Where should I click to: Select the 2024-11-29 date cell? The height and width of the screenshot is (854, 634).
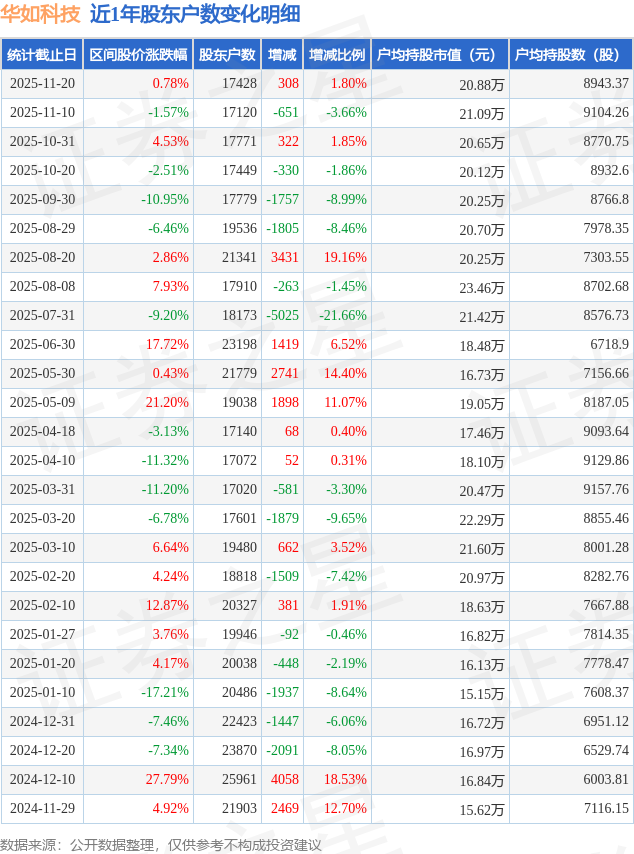[42, 809]
